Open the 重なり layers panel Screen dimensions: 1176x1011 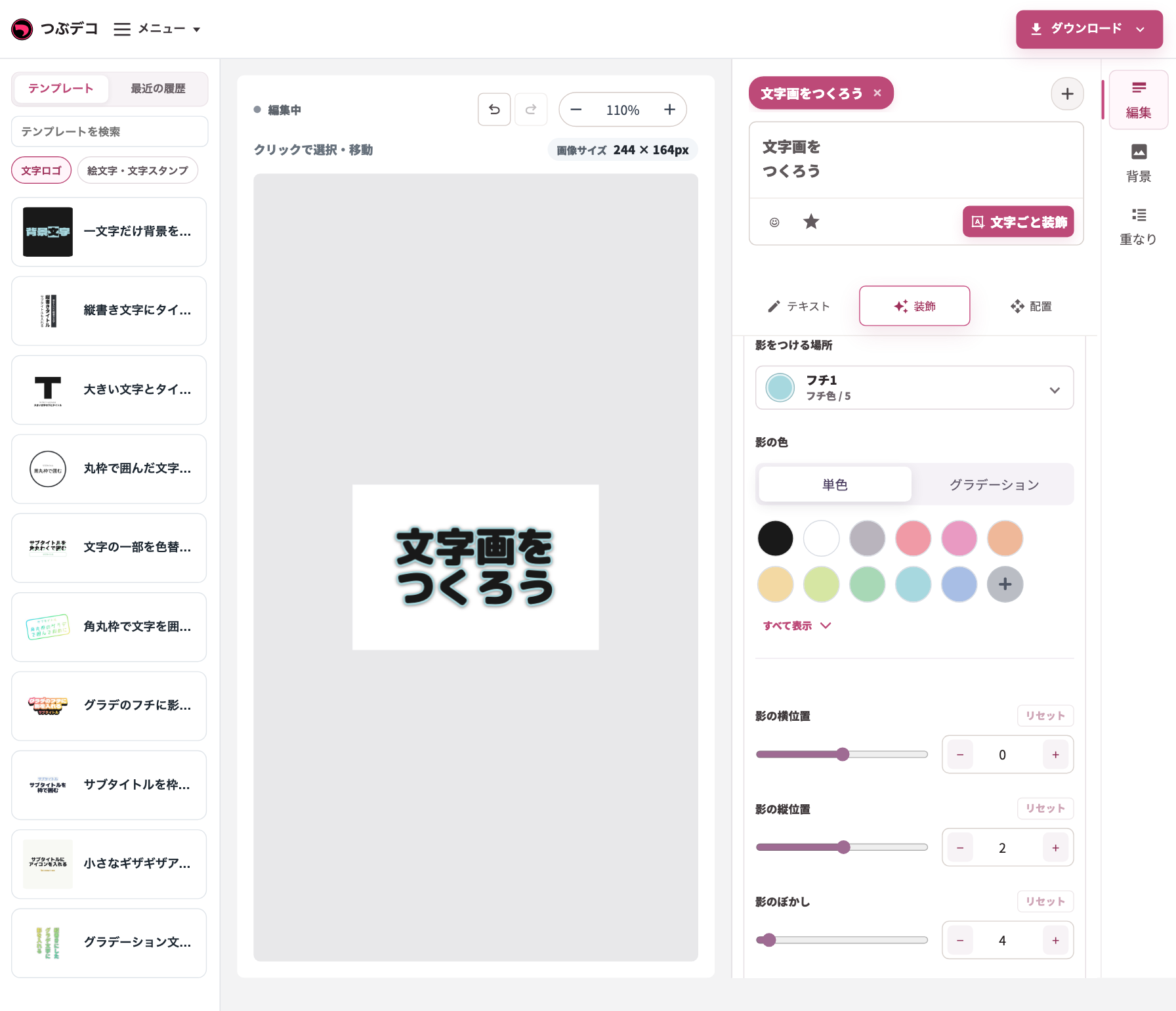(x=1139, y=226)
